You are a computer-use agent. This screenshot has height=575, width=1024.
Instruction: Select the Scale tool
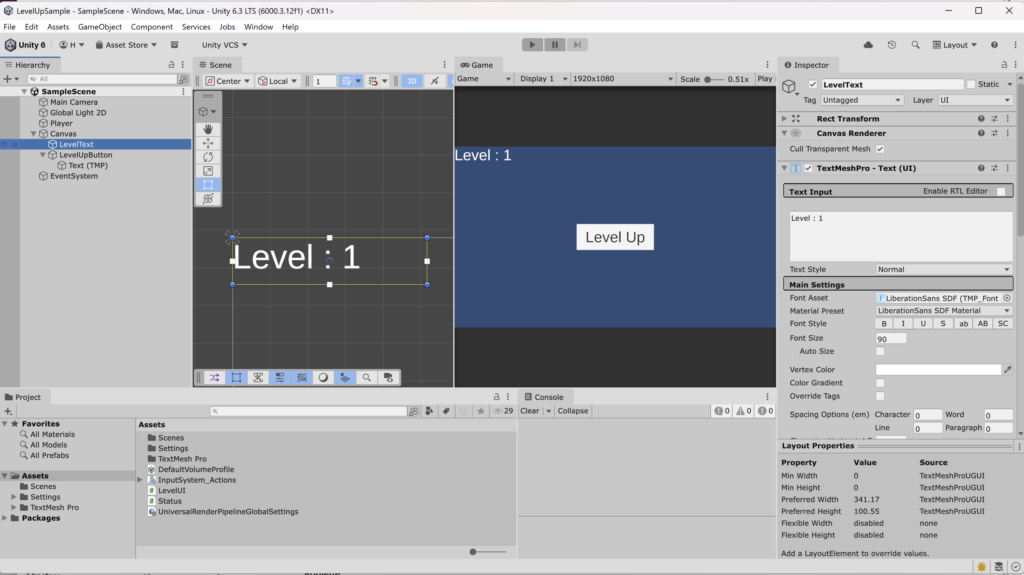point(207,171)
